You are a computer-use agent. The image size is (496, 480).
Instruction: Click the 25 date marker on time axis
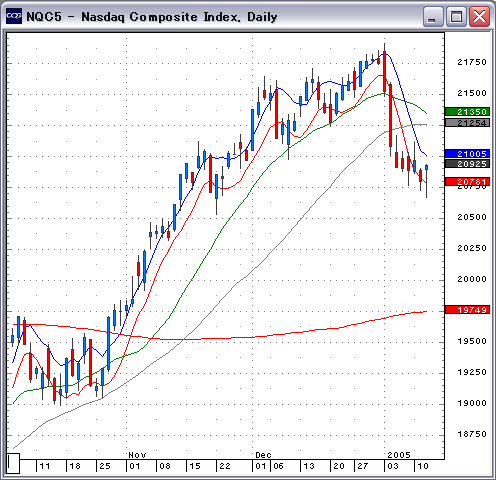pos(105,466)
